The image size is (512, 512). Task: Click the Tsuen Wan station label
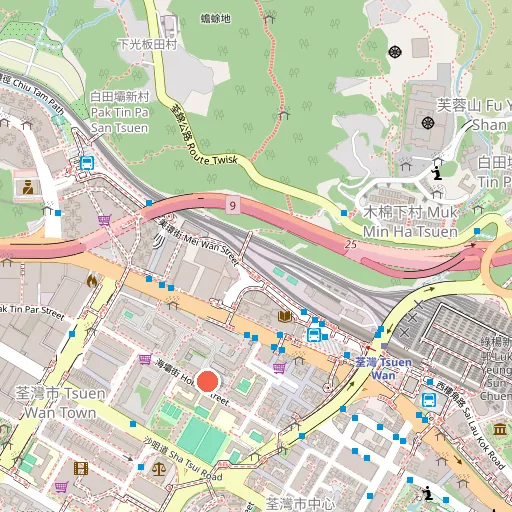pyautogui.click(x=383, y=369)
